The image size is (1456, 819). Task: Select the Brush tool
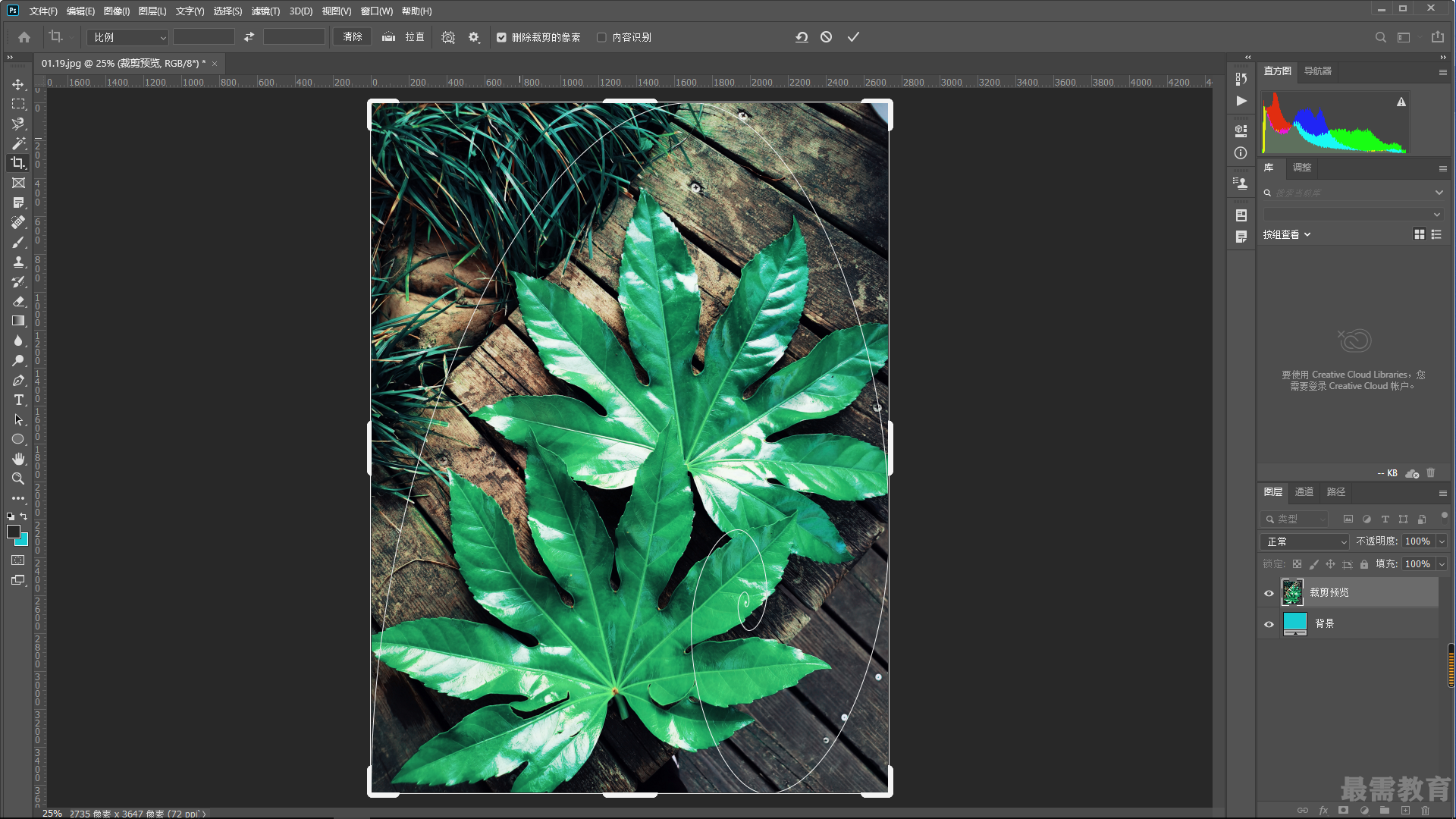(x=18, y=242)
